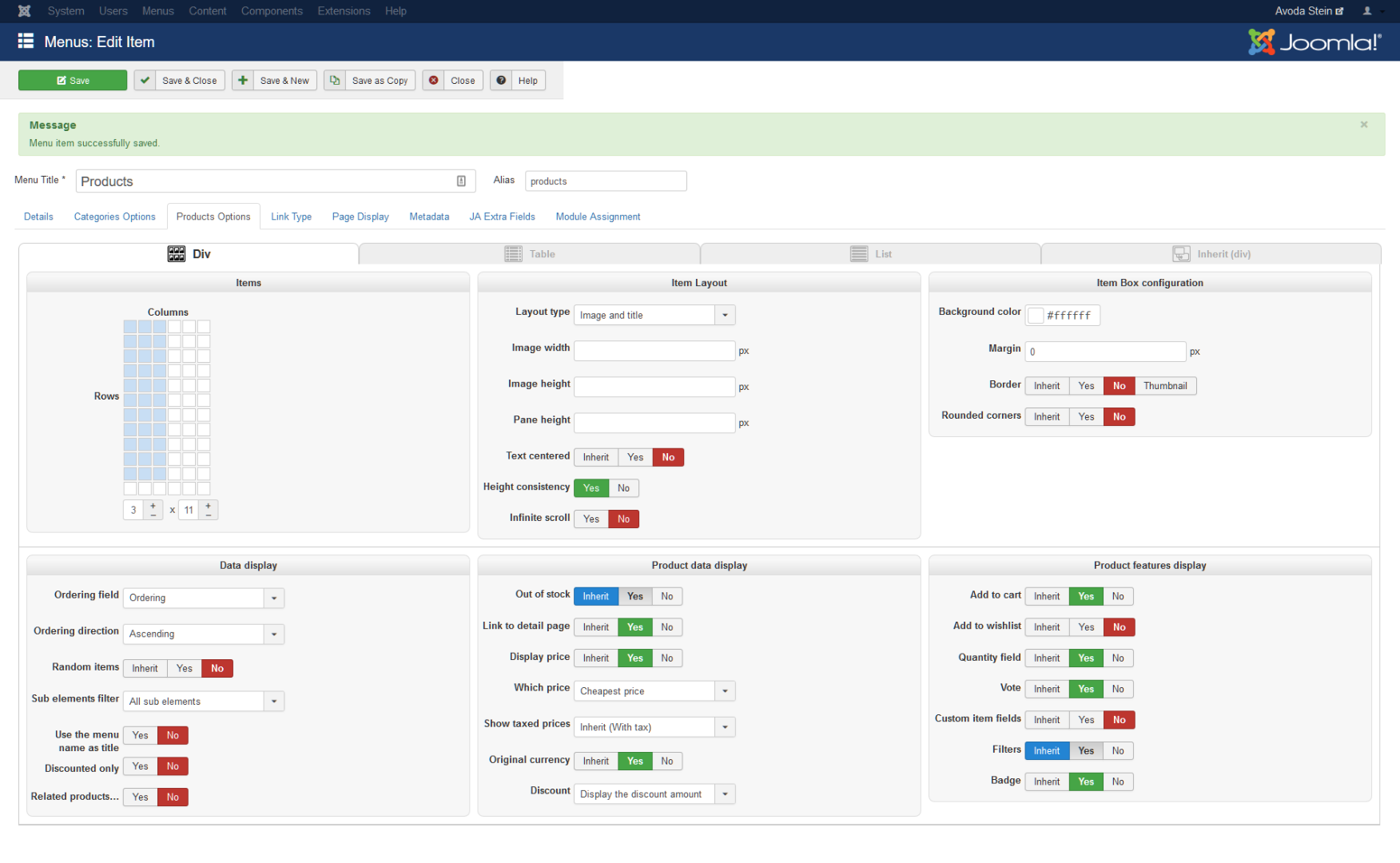Click the Joomla logo icon in top-left
Image resolution: width=1400 pixels, height=863 pixels.
[x=24, y=11]
